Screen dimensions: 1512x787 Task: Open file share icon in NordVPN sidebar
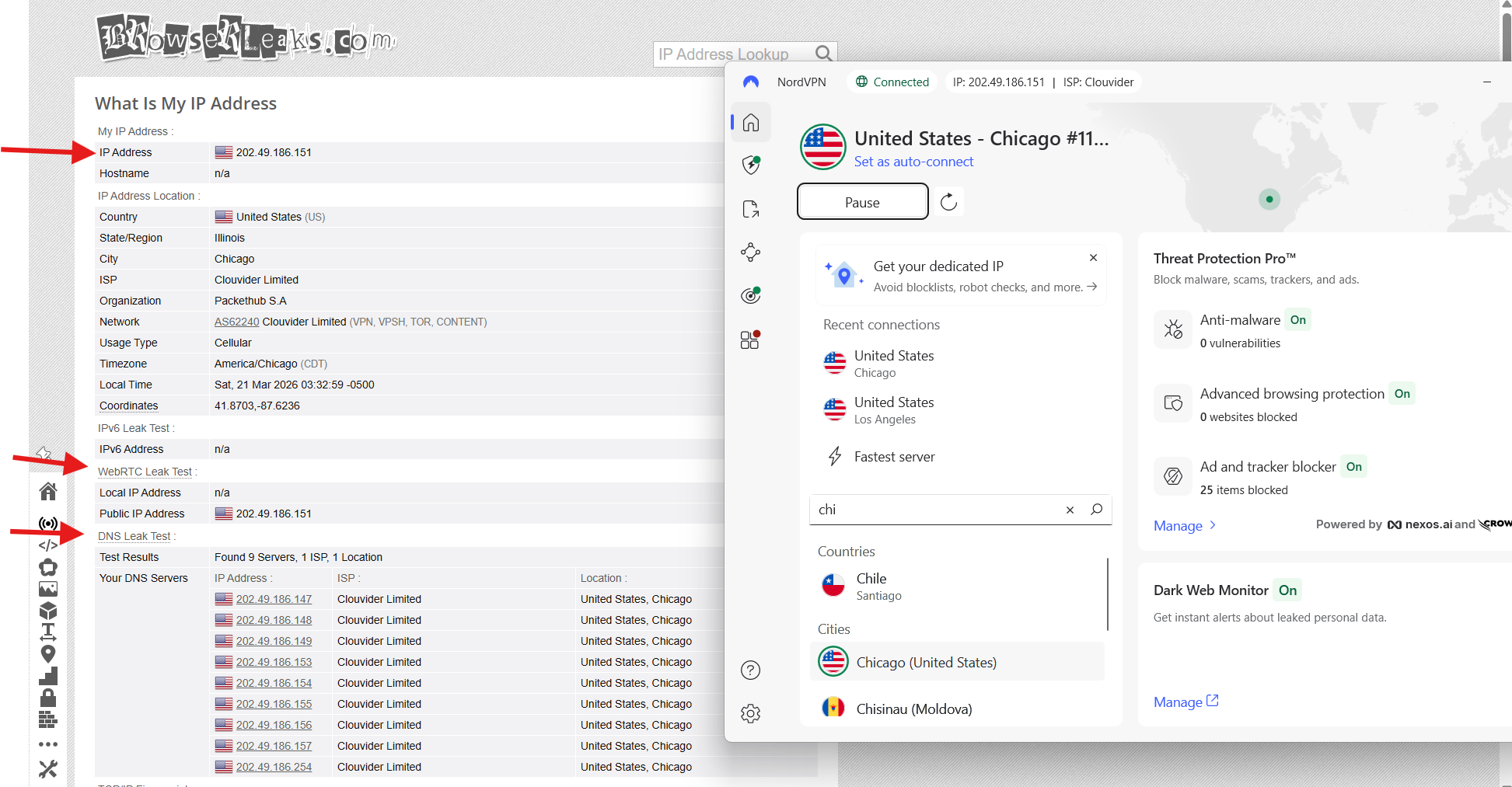[751, 209]
